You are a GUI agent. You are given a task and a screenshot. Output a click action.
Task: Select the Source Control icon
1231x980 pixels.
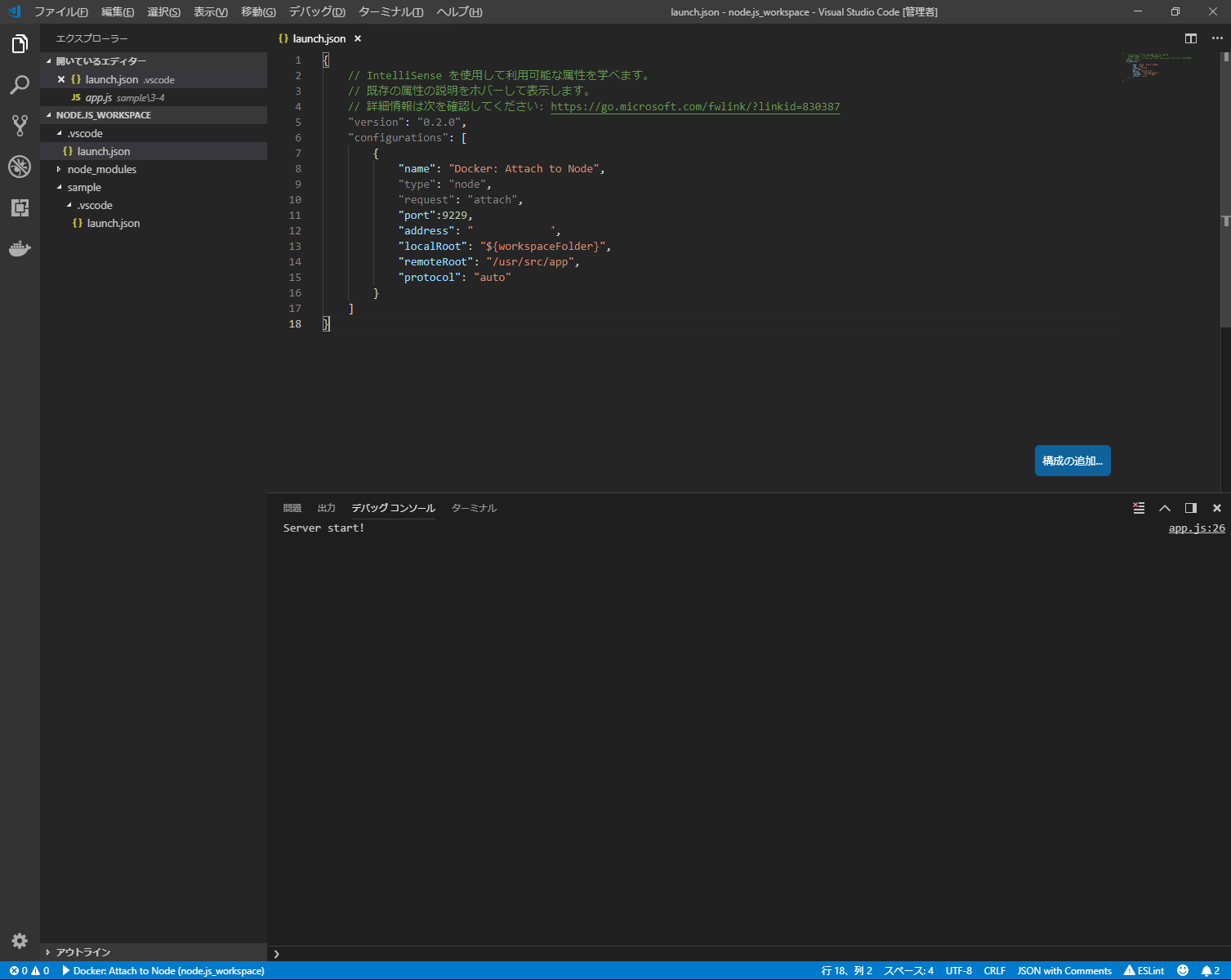coord(20,125)
